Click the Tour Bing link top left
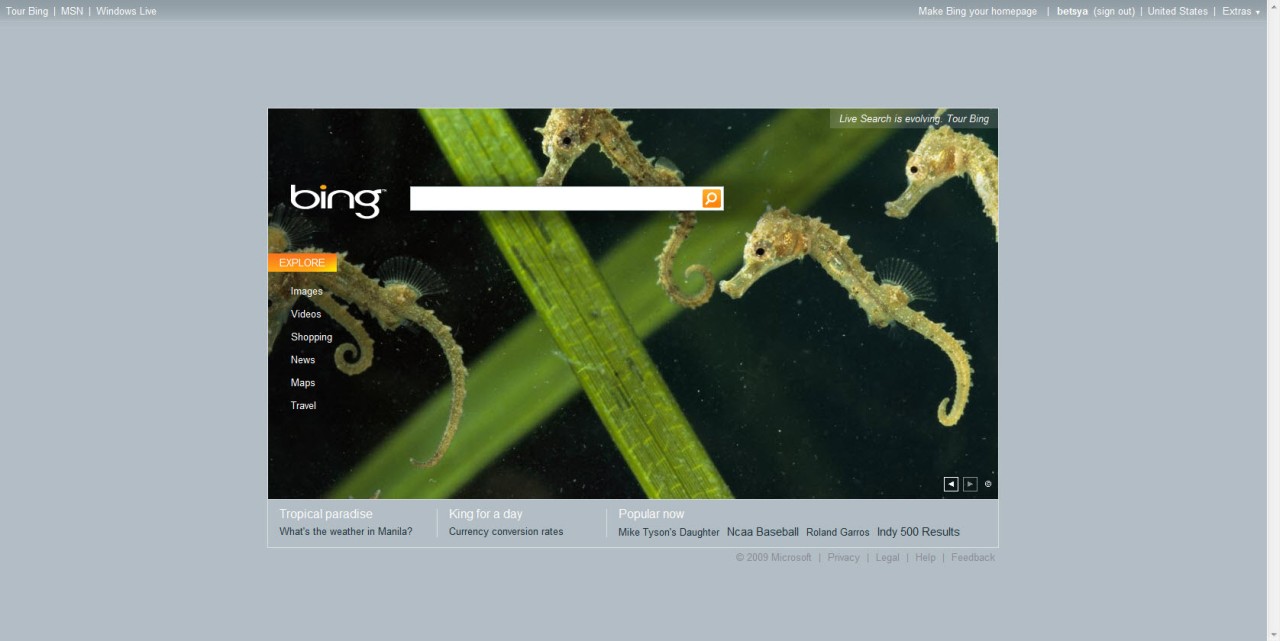The image size is (1280, 641). pos(26,11)
